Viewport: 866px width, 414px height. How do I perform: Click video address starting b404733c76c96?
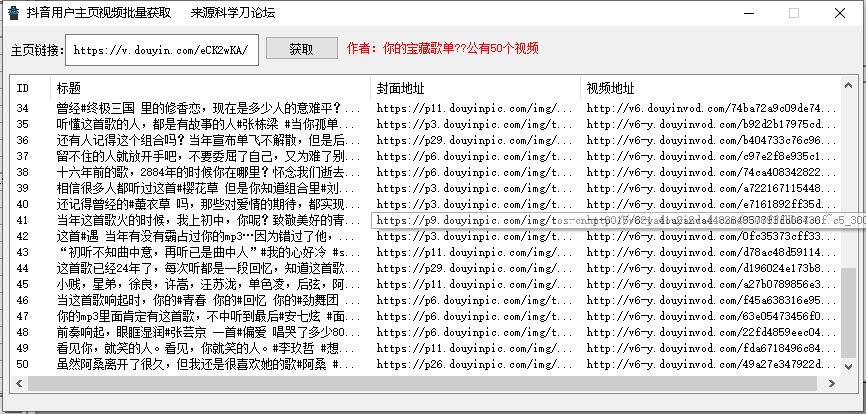[711, 140]
